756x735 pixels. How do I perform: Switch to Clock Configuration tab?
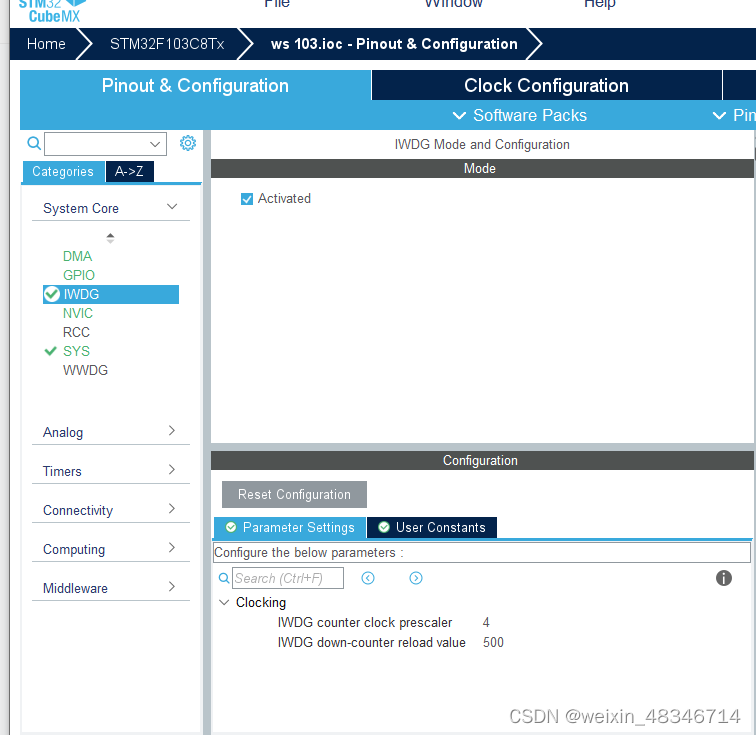[x=546, y=85]
